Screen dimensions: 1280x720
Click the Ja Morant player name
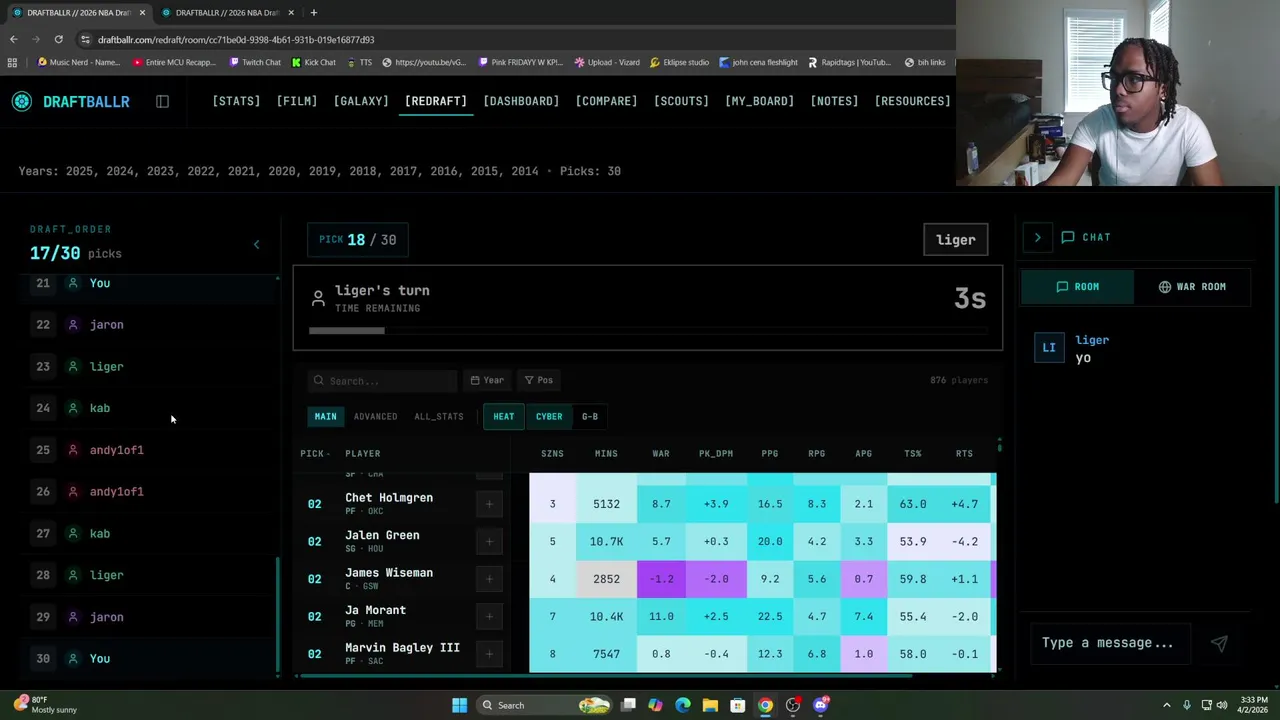coord(375,610)
